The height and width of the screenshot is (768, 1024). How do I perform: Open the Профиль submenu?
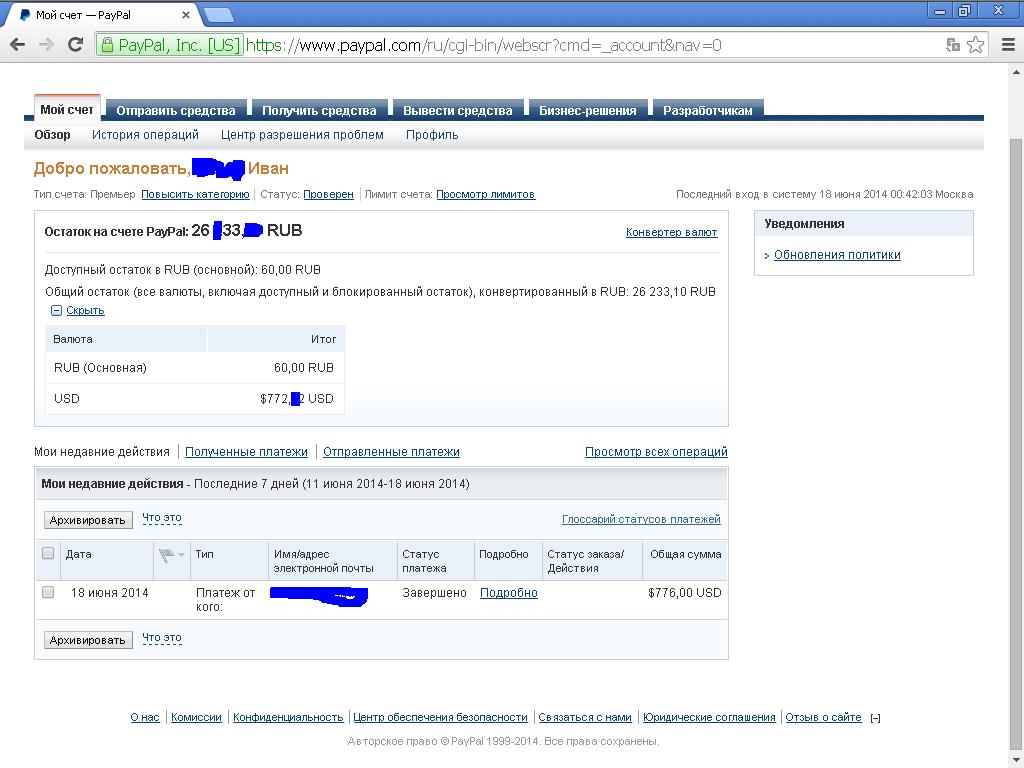pos(432,135)
